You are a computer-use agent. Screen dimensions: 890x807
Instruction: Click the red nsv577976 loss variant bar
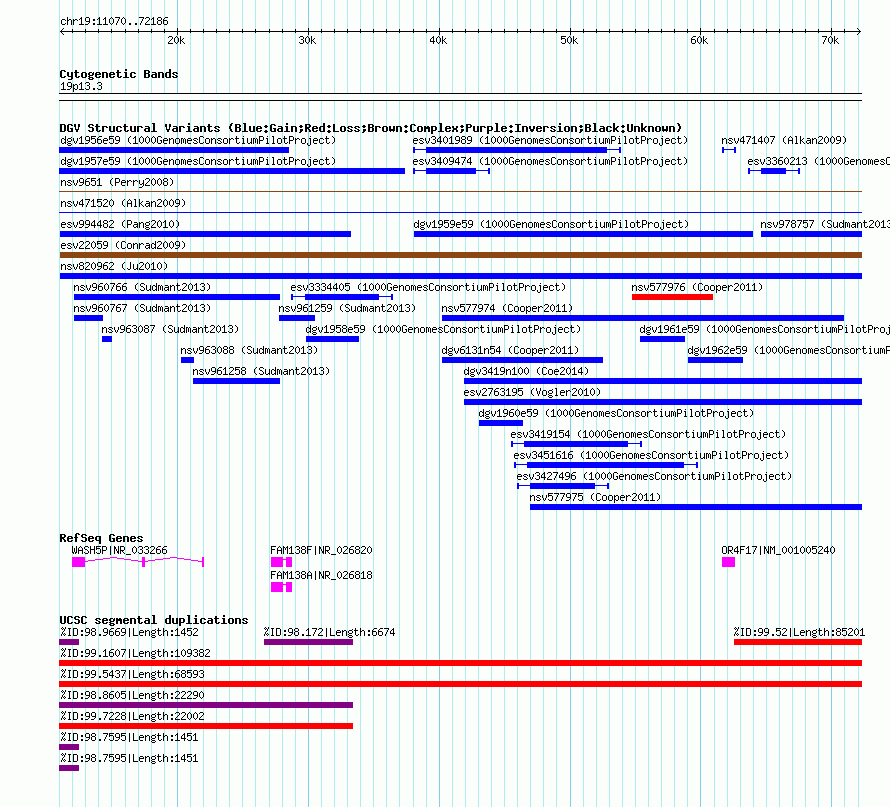pyautogui.click(x=672, y=297)
